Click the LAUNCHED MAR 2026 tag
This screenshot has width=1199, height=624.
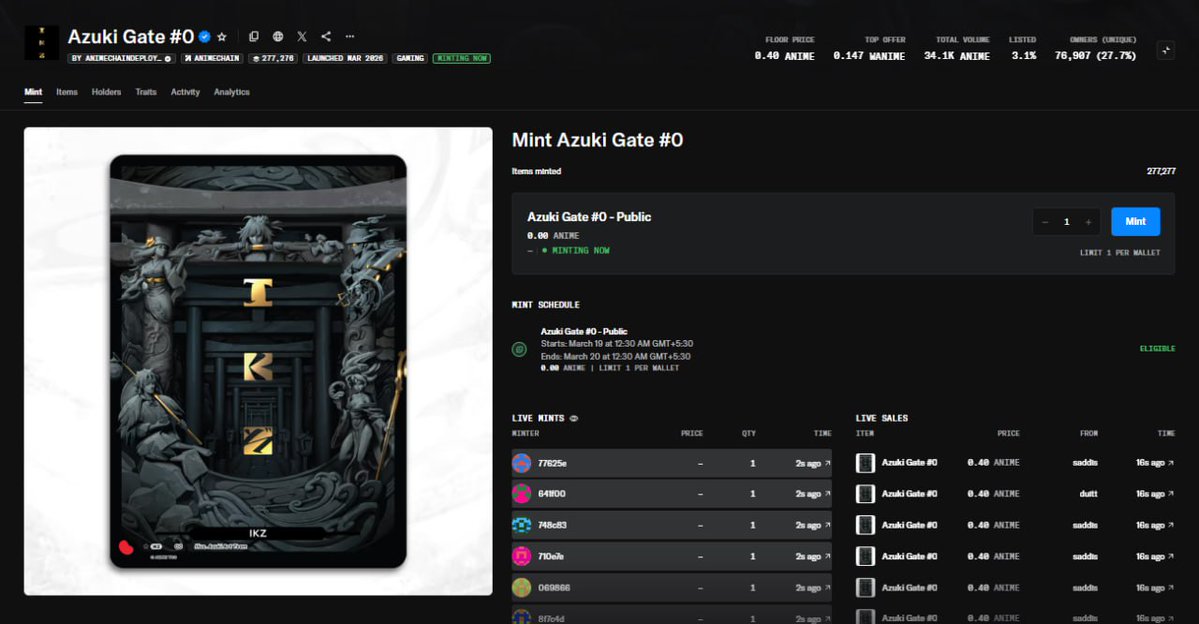click(345, 58)
